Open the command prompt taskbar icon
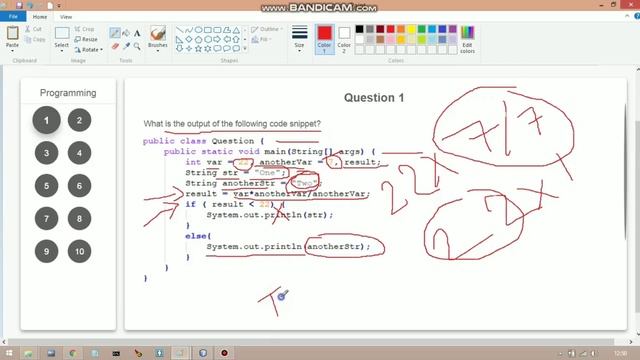The height and width of the screenshot is (360, 640). tap(116, 353)
